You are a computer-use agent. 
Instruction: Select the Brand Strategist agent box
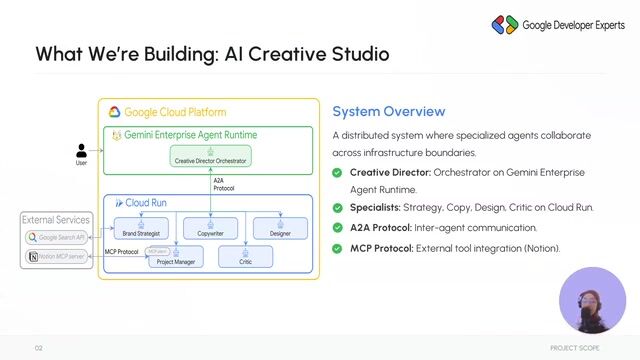(x=141, y=228)
